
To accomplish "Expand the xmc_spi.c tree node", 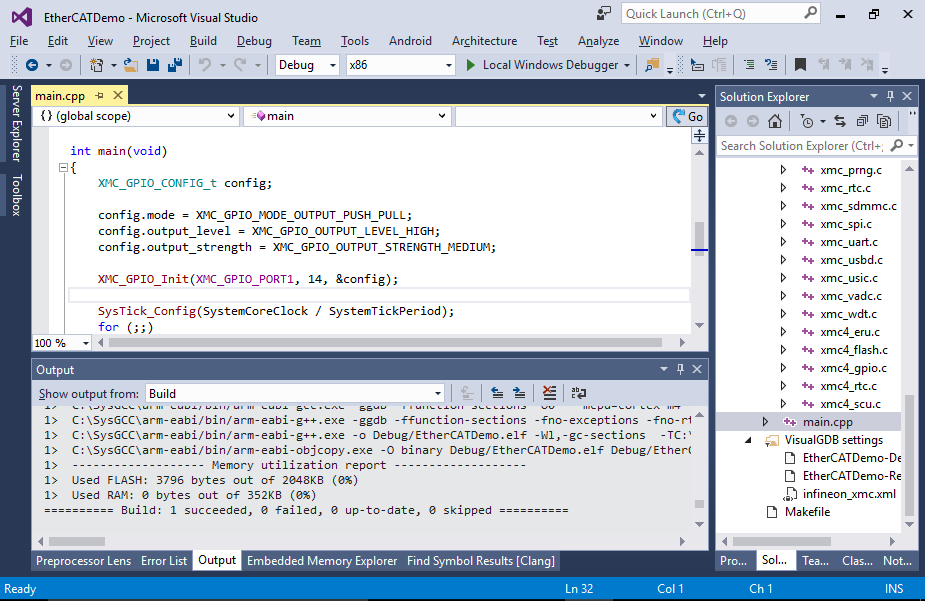I will [x=783, y=224].
